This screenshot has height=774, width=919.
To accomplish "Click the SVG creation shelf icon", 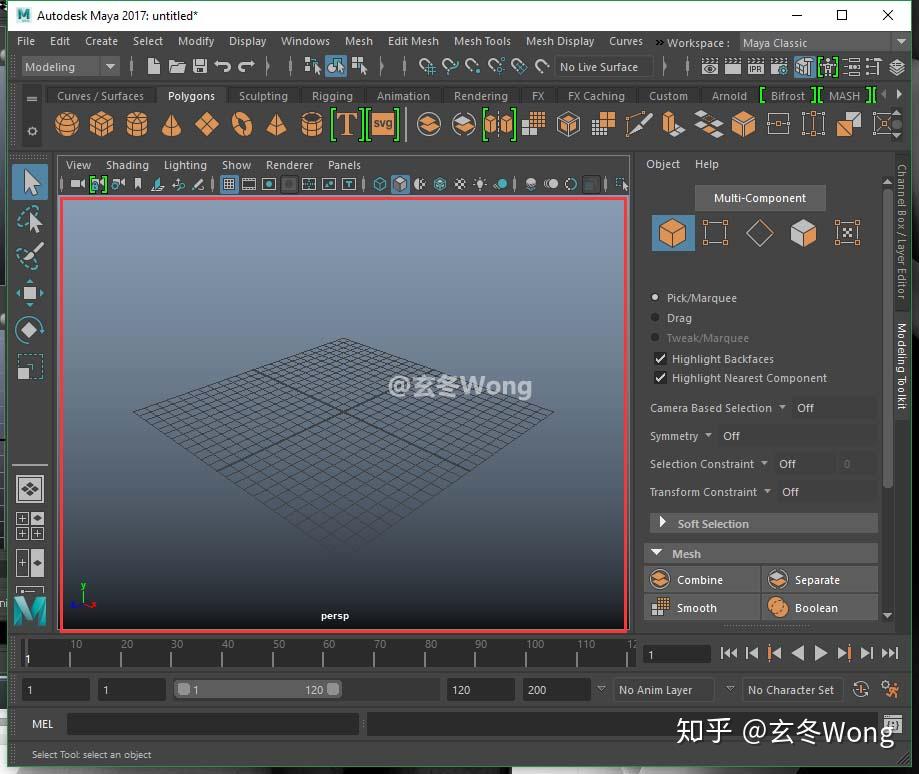I will (382, 123).
